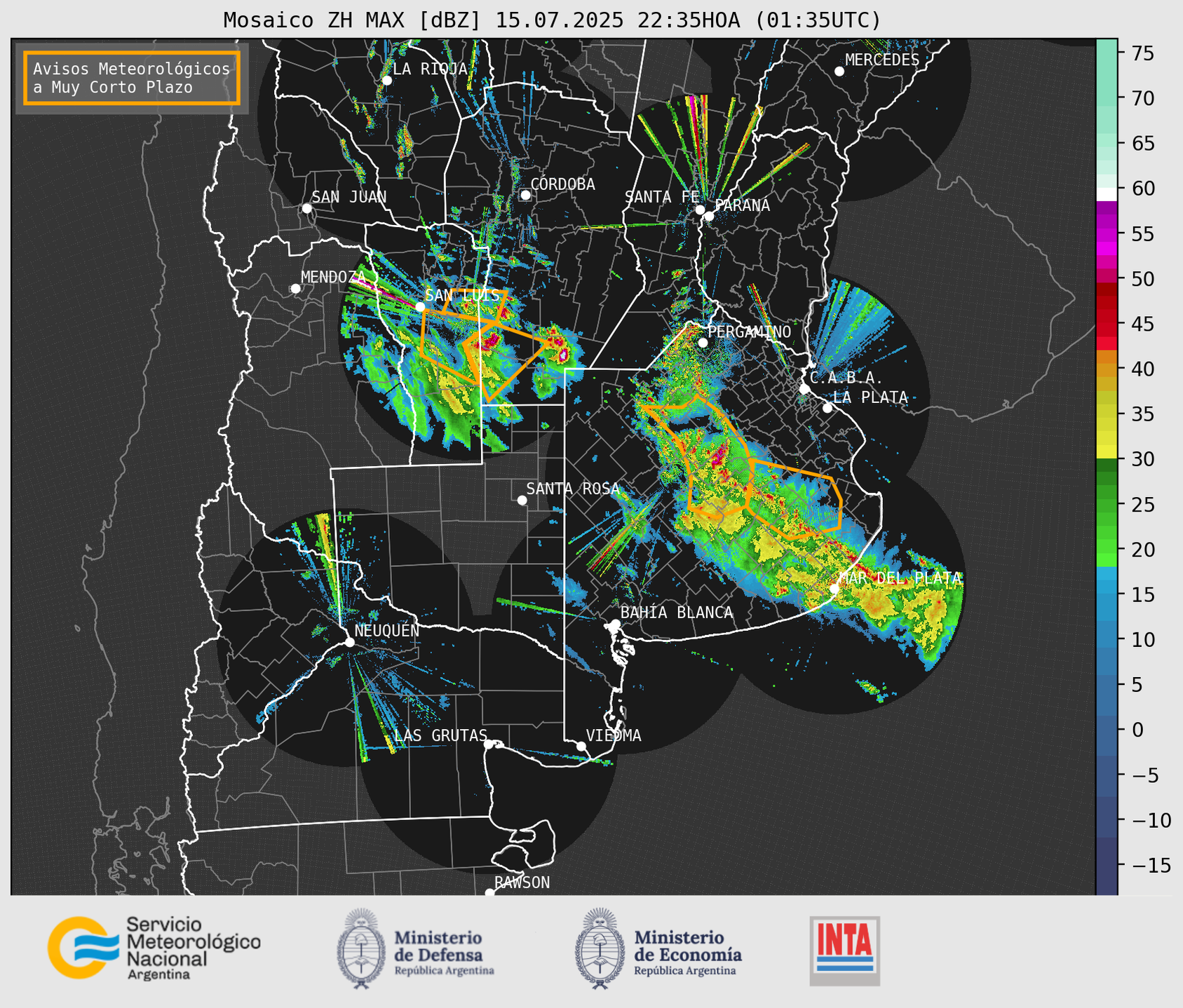Click the Ministerio de Defensa emblem

(x=361, y=948)
